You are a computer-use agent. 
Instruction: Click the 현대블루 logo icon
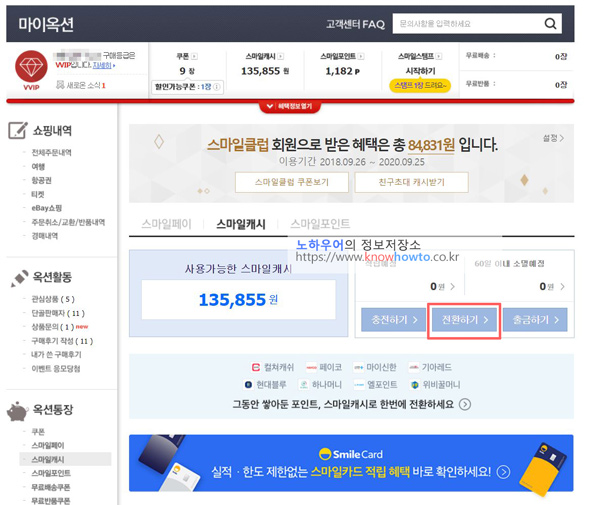[x=248, y=384]
